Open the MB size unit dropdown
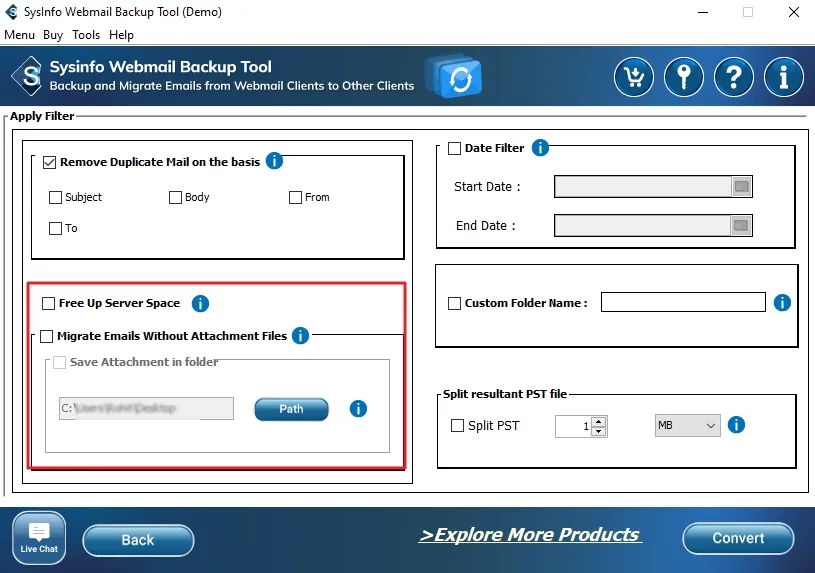 point(687,425)
